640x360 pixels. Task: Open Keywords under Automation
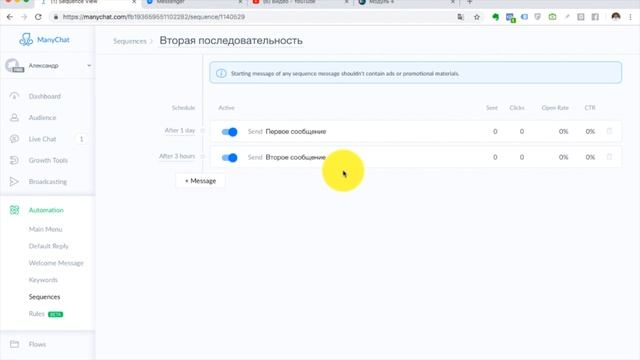tap(43, 280)
